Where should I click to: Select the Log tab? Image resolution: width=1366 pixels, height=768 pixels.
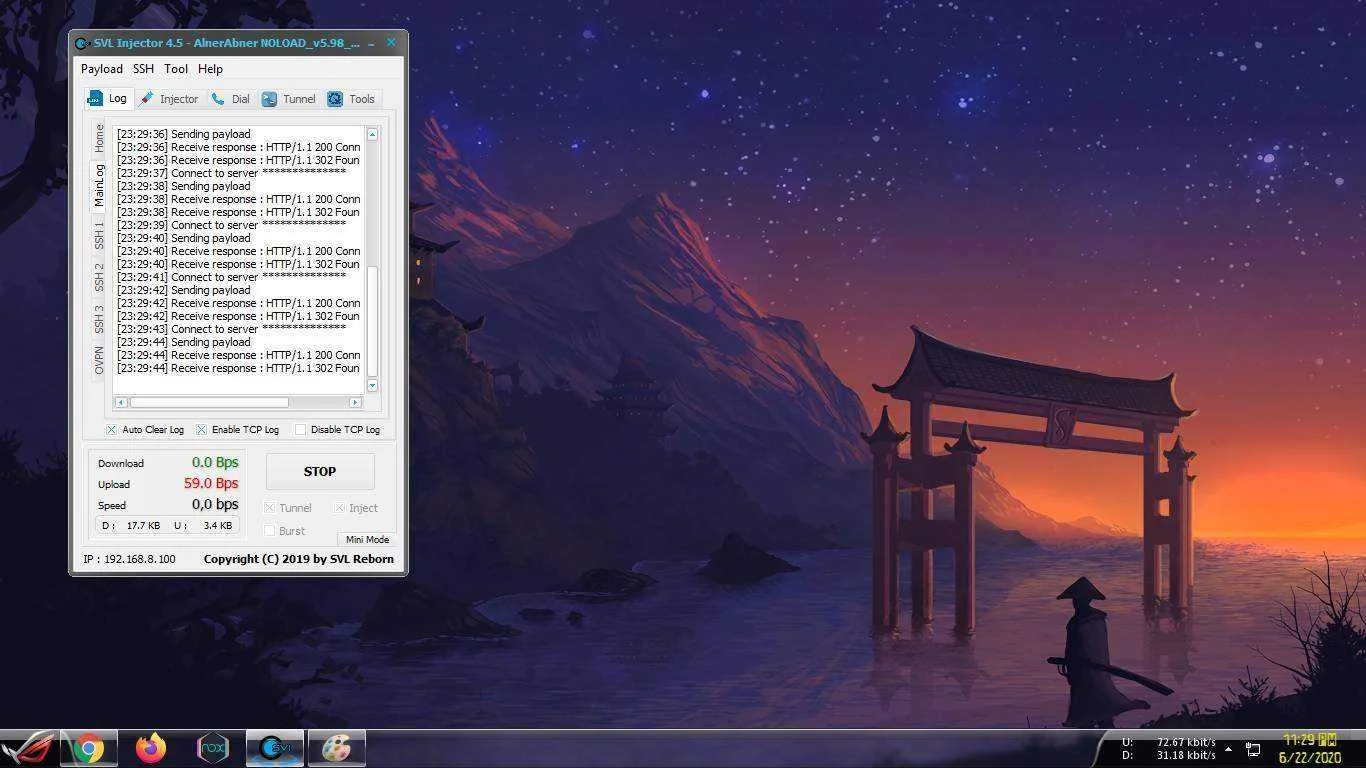(108, 98)
